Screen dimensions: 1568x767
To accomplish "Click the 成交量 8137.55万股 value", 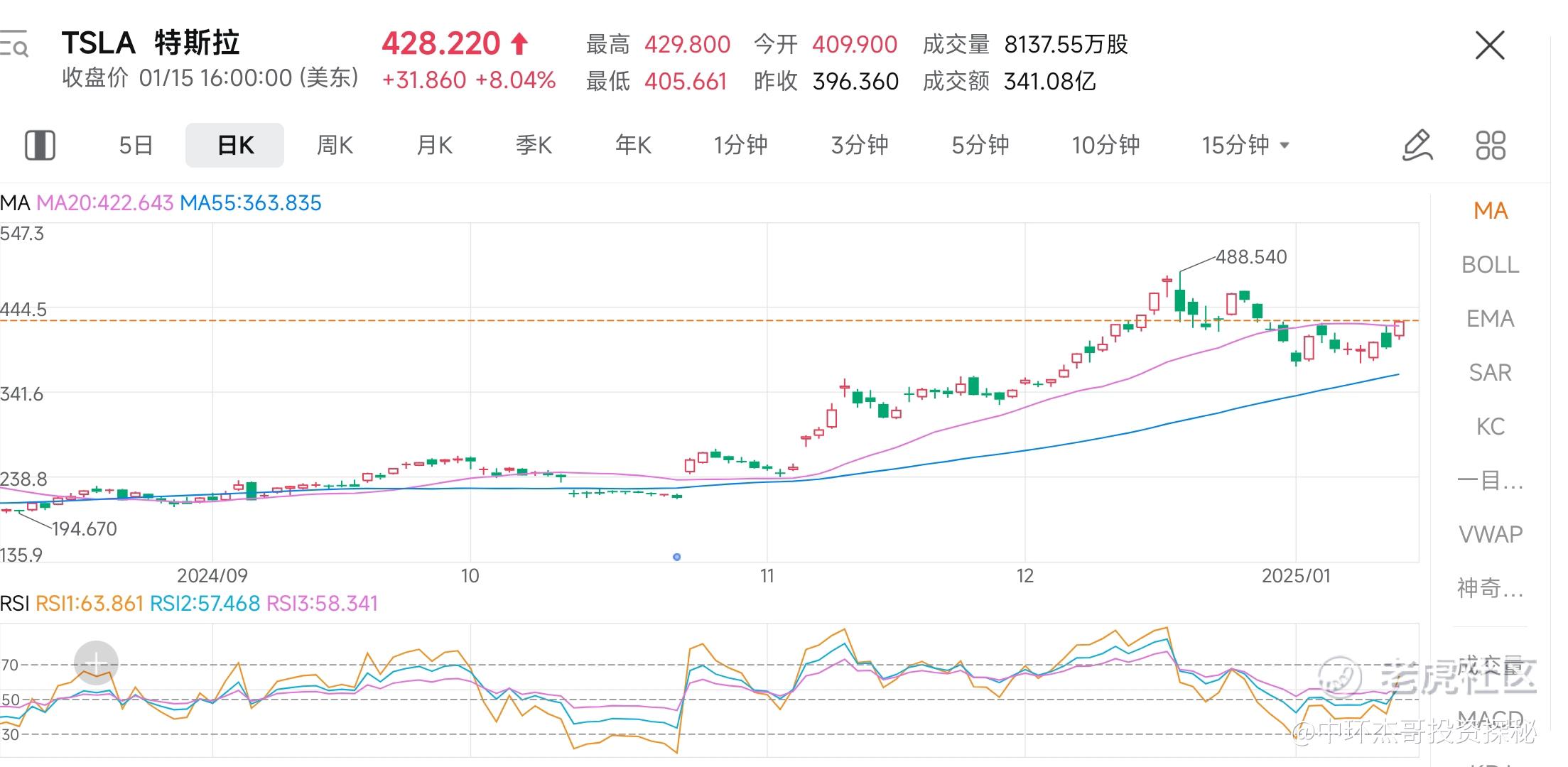I will (x=1066, y=45).
